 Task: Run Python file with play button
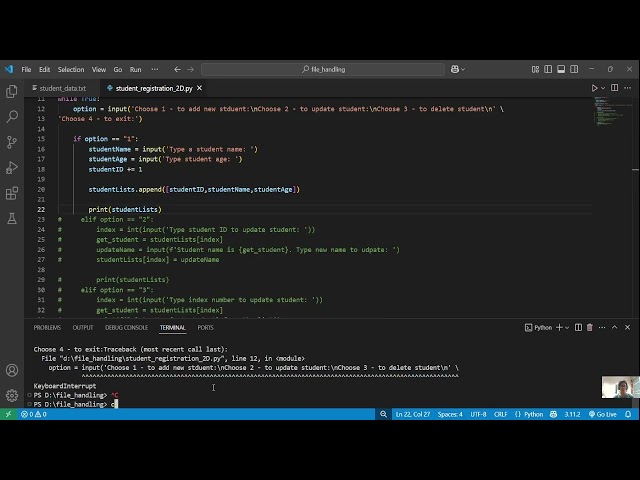coord(594,88)
